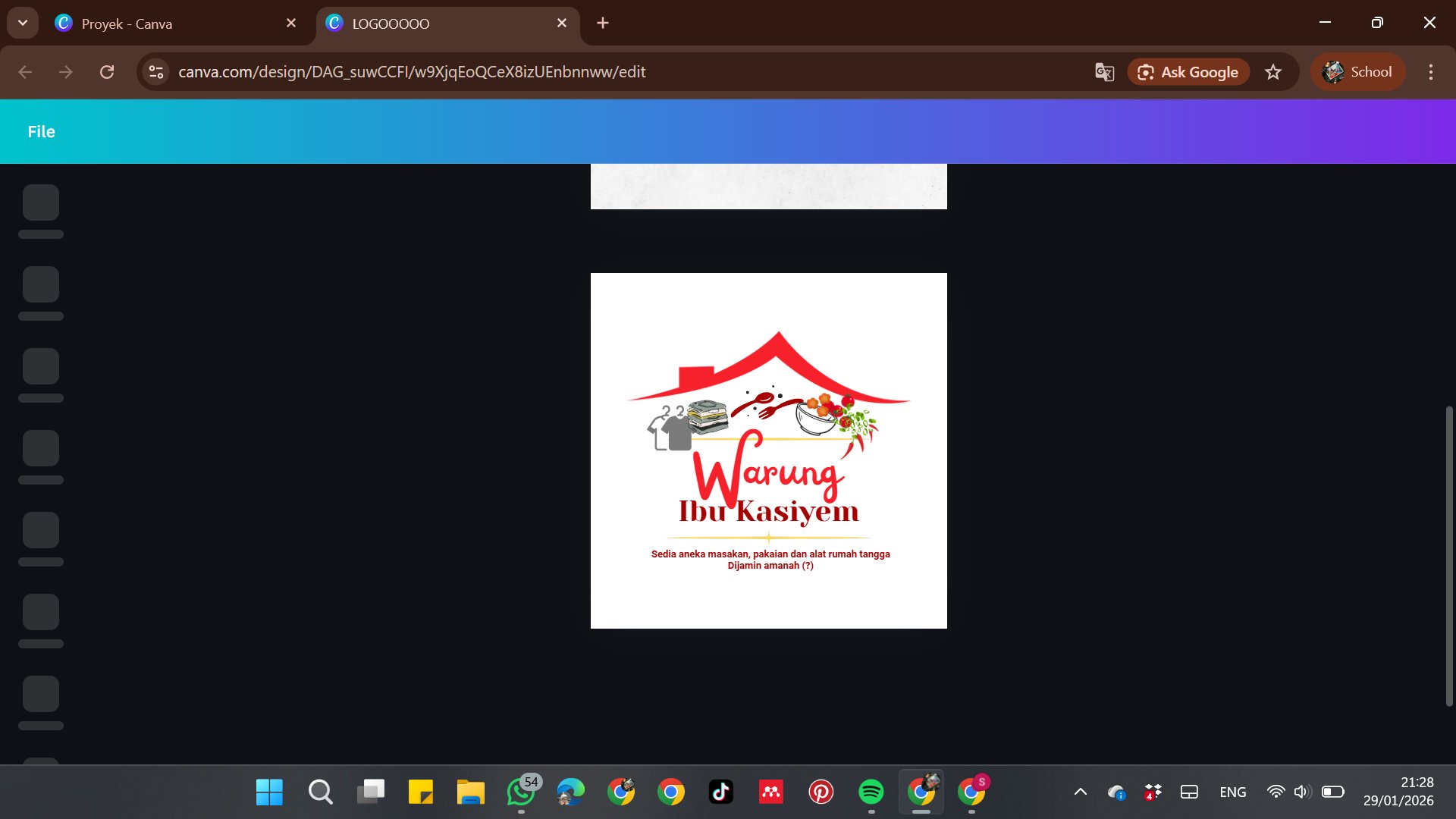Select the topmost page thumbnail in the sidebar
The width and height of the screenshot is (1456, 819).
click(x=40, y=202)
